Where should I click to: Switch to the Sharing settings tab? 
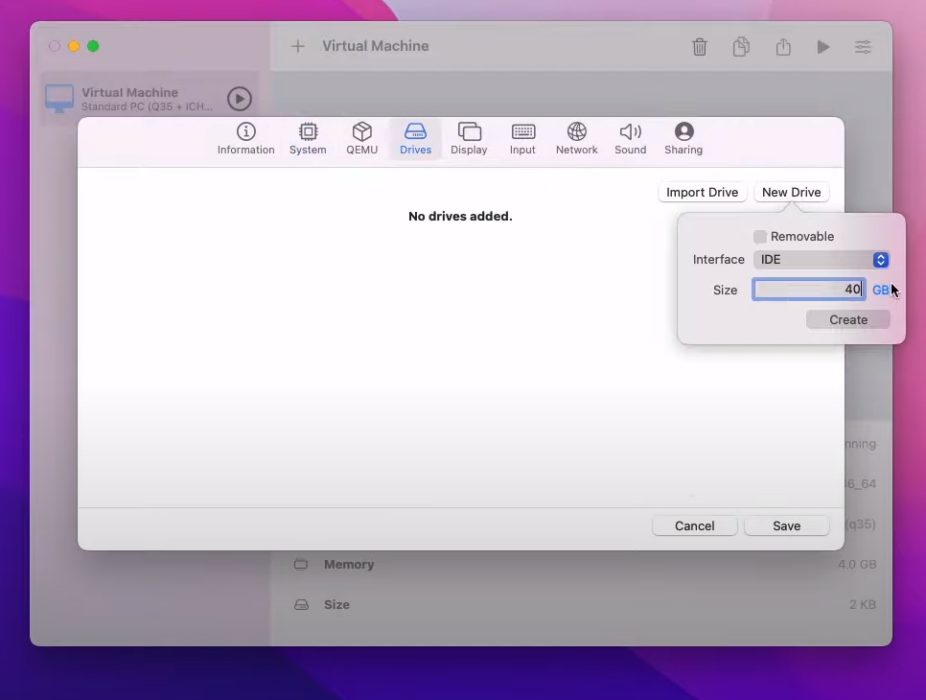coord(684,139)
